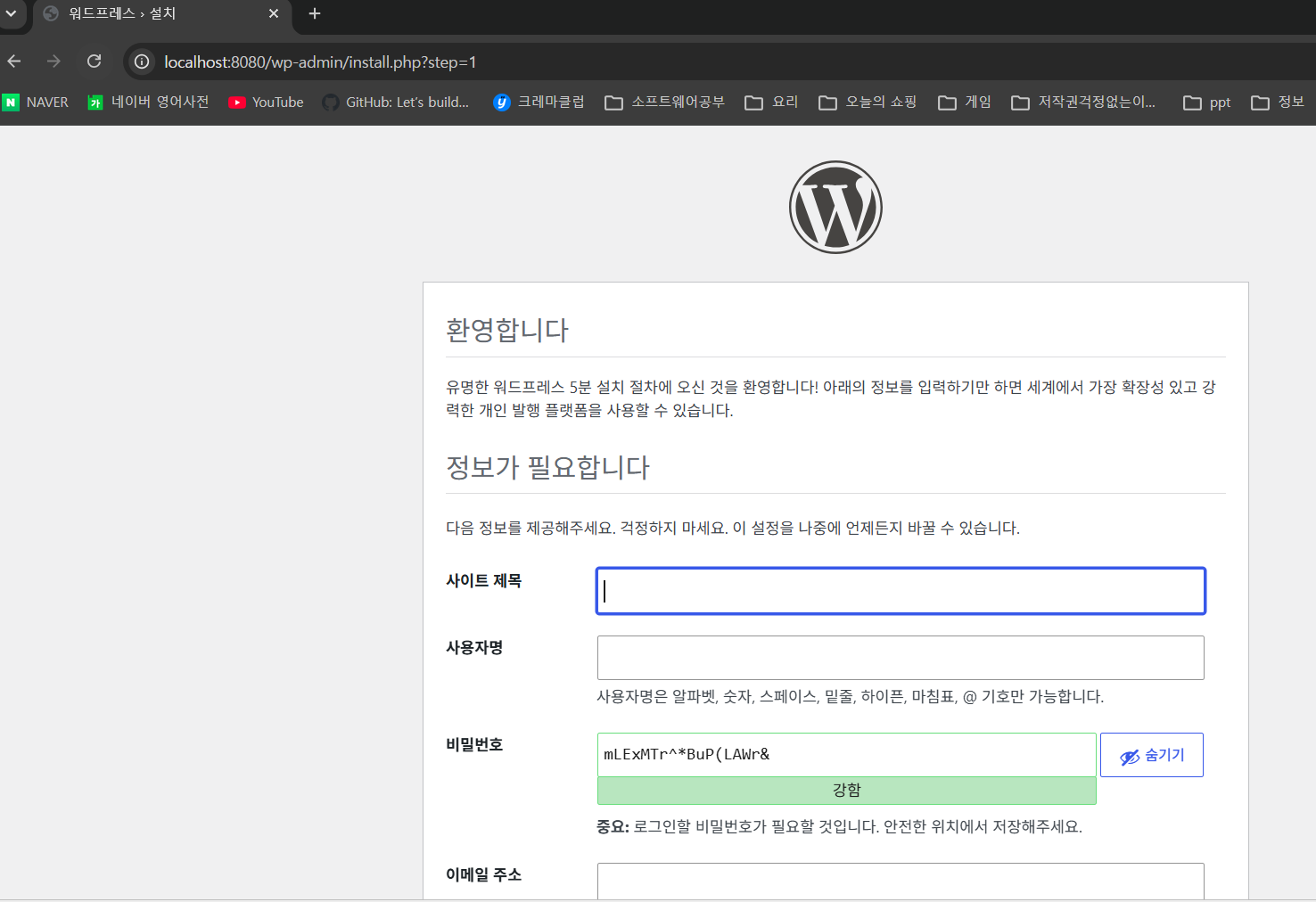Viewport: 1316px width, 902px height.
Task: Click the 환영합니다 heading
Action: [507, 330]
